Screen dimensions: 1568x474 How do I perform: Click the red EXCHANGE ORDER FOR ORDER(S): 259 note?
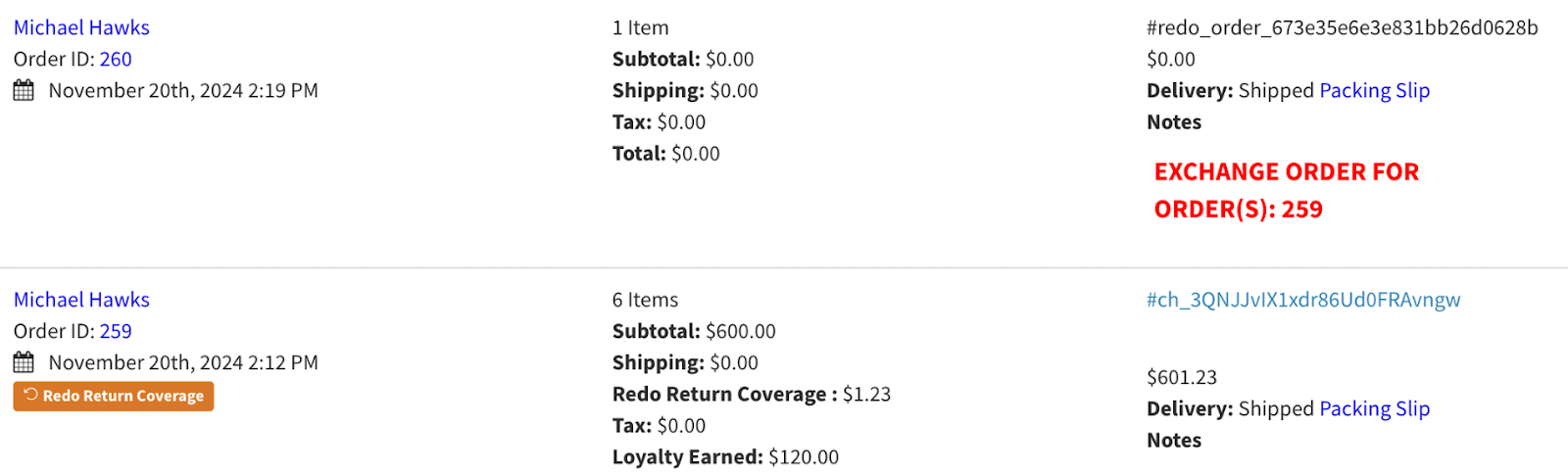[x=1286, y=191]
